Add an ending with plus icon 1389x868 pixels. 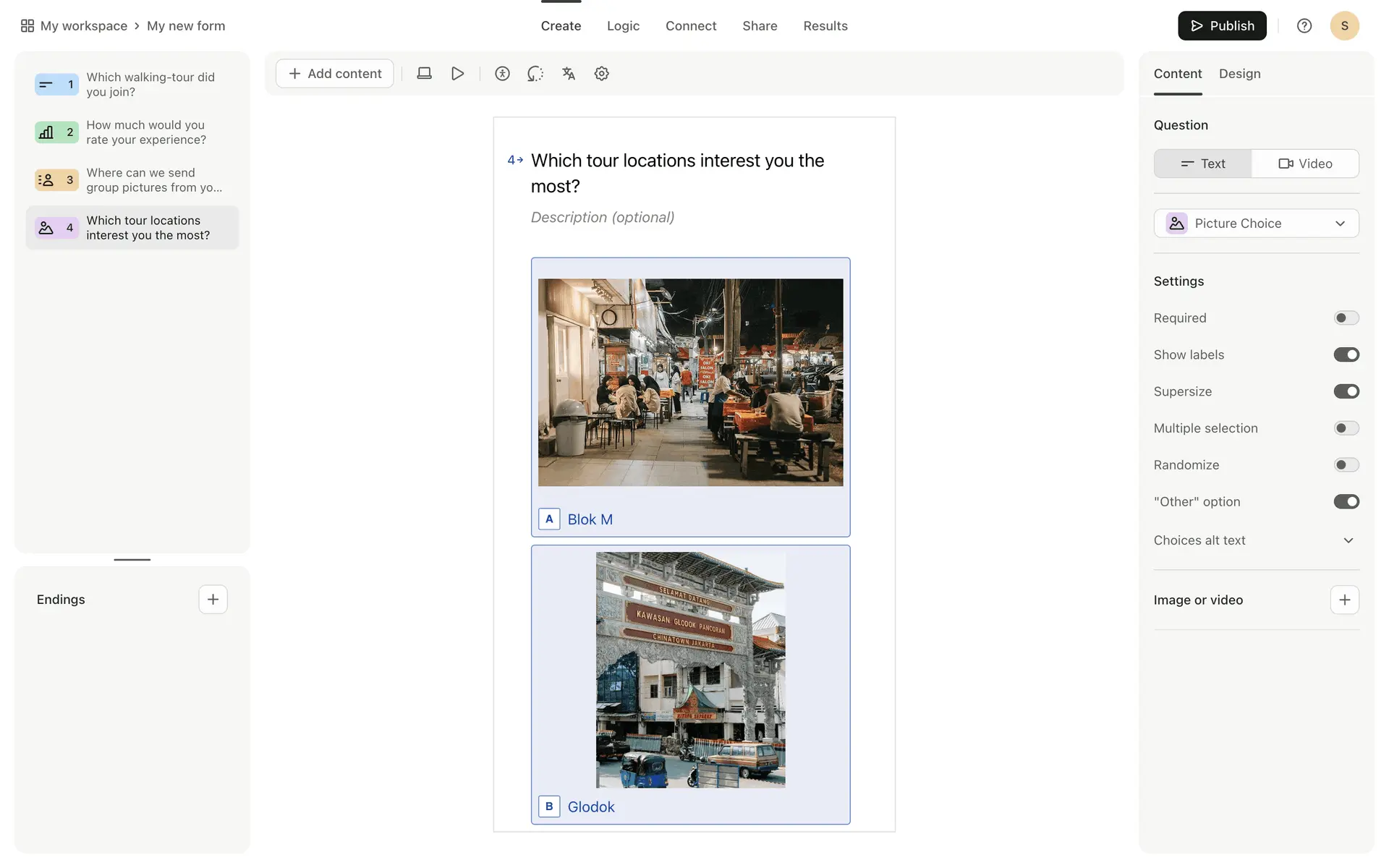point(213,600)
